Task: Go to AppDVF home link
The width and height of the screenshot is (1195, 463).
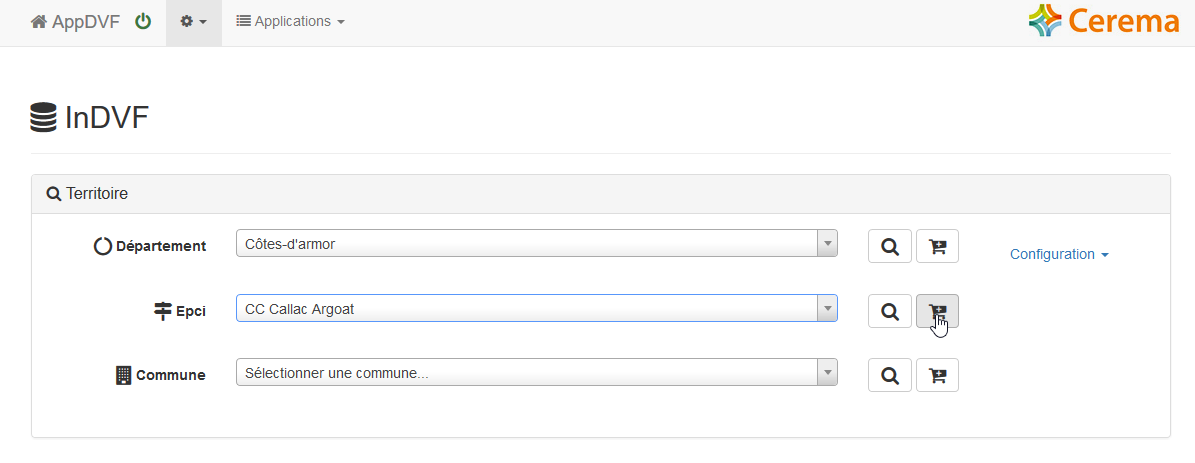Action: pos(75,22)
